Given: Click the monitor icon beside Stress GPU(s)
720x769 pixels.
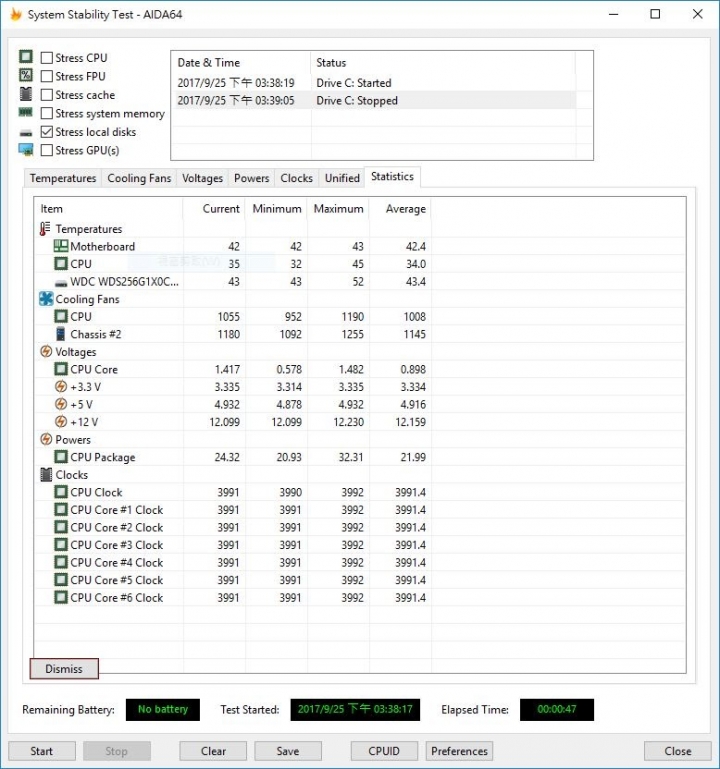Looking at the screenshot, I should coord(26,150).
